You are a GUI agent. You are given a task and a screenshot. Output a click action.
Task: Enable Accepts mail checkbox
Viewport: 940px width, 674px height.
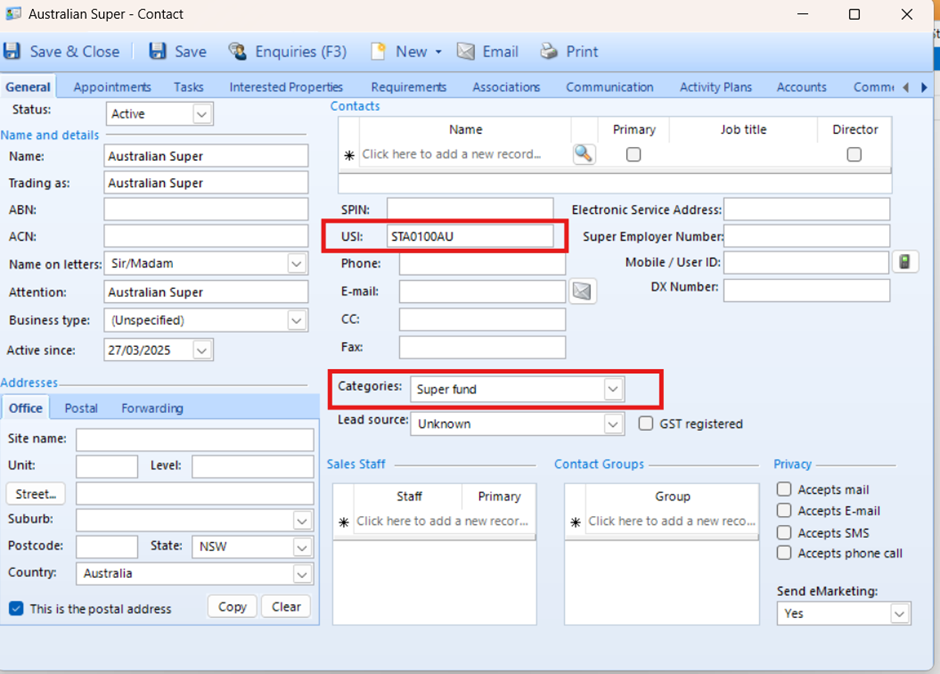pos(784,489)
